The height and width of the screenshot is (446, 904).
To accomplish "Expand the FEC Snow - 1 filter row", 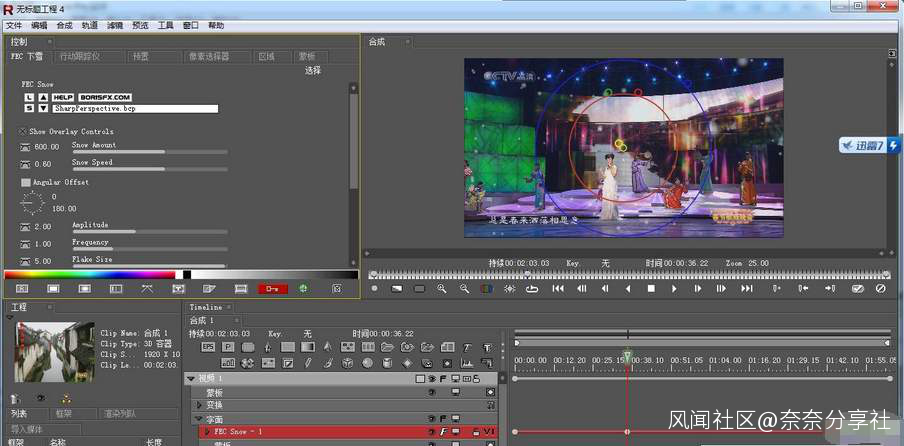I will [207, 432].
